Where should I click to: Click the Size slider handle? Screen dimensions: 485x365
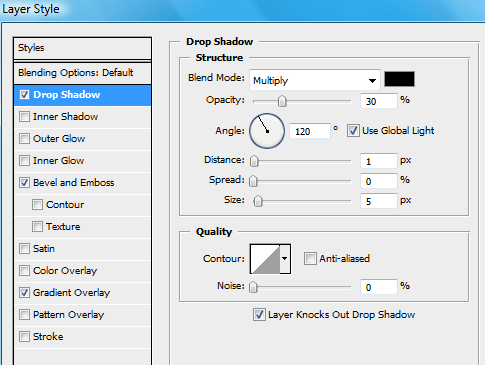point(258,201)
